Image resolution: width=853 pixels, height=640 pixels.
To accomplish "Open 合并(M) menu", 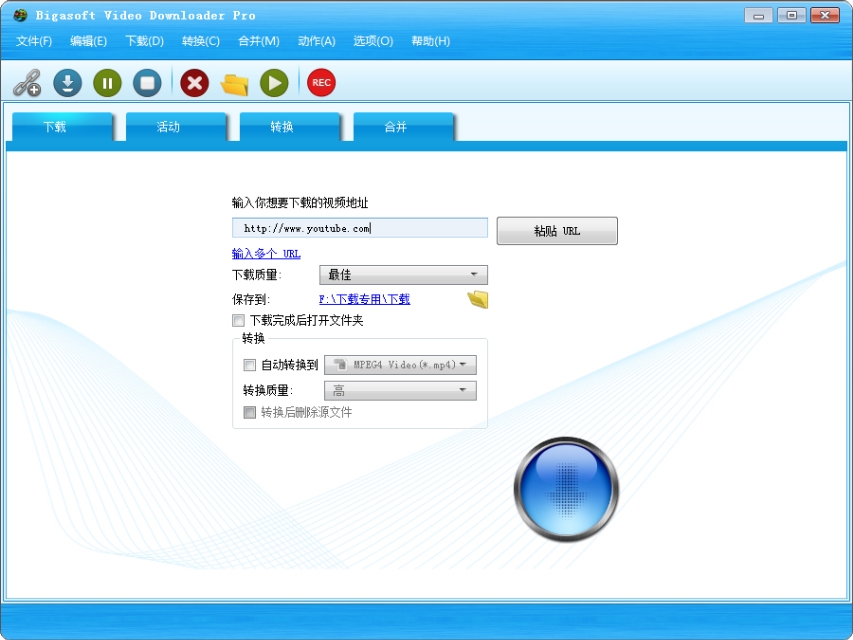I will 258,41.
